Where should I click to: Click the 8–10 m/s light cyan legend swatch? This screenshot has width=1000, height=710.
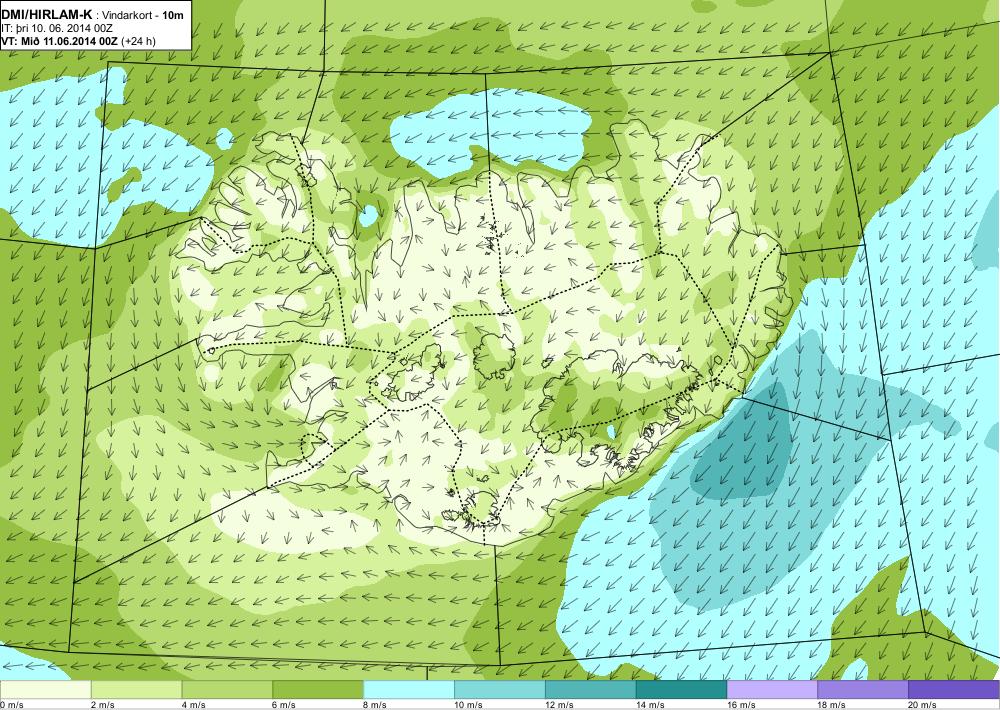[x=409, y=690]
